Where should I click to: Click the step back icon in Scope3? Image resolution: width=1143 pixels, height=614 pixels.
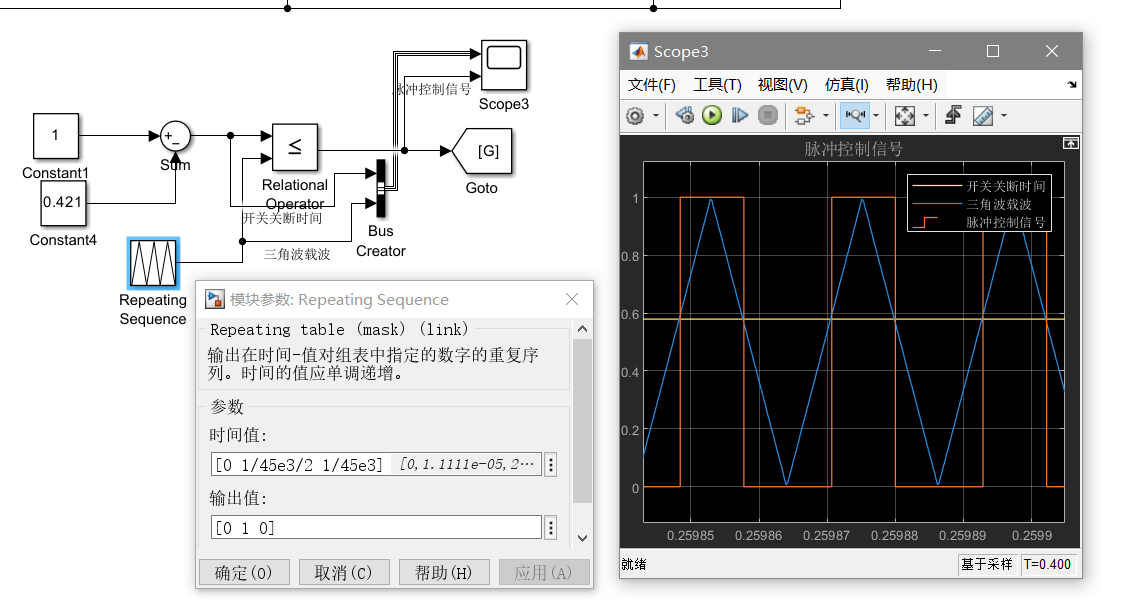click(684, 115)
